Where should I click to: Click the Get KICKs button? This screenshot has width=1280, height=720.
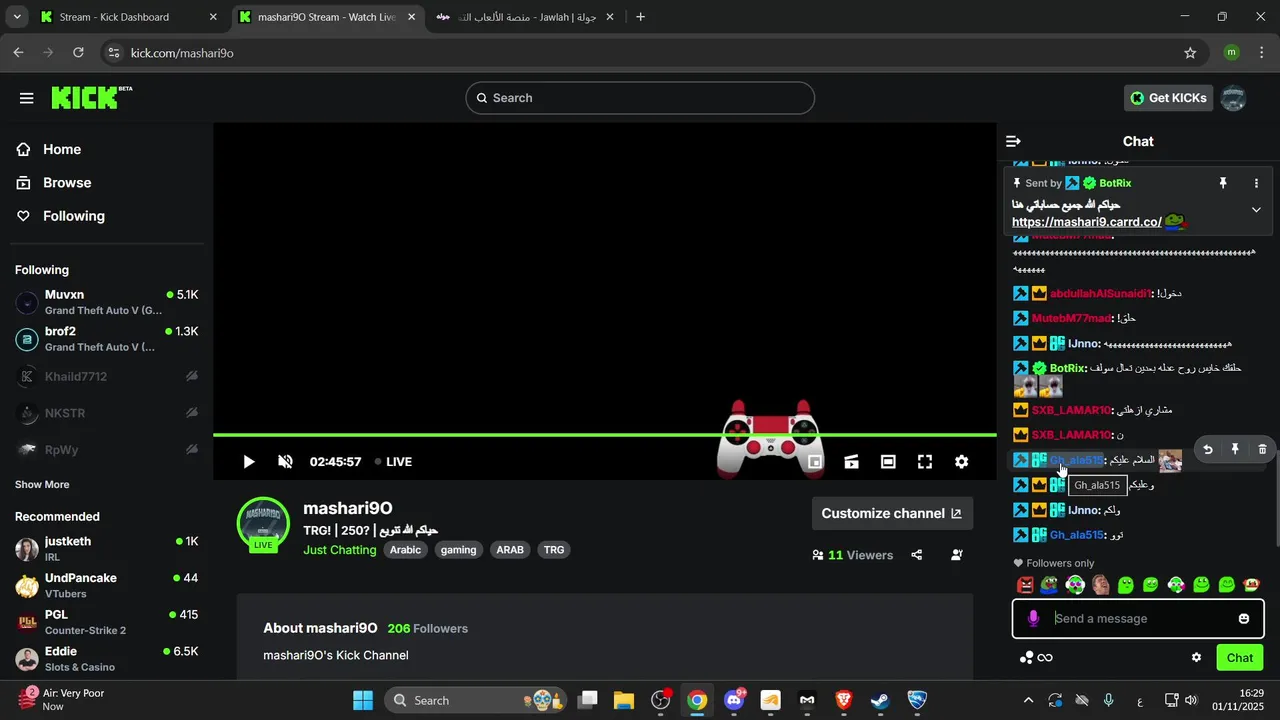tap(1168, 98)
